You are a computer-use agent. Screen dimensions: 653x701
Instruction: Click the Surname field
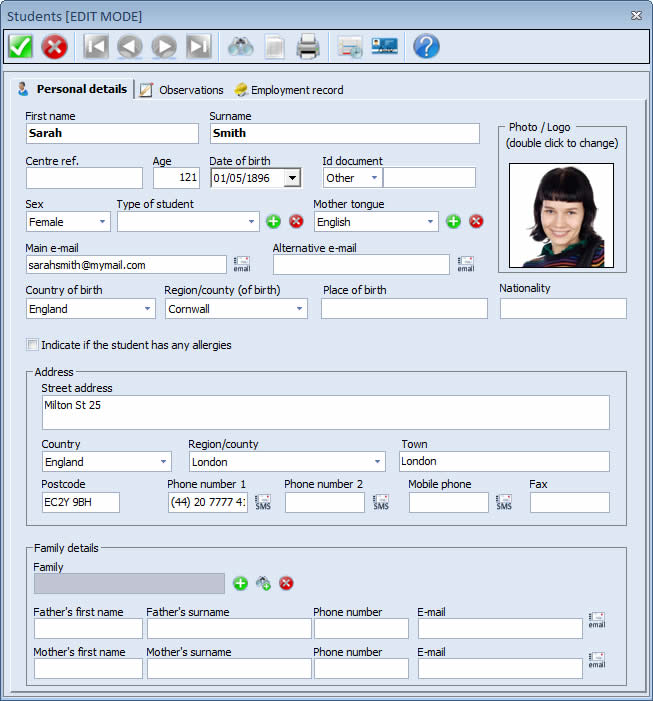click(345, 133)
